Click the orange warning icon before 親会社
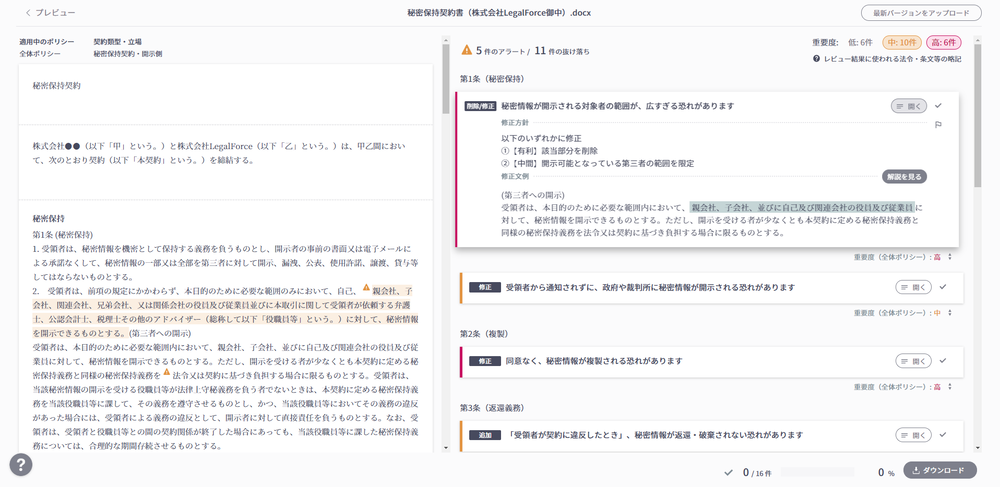1000x487 pixels. [366, 288]
